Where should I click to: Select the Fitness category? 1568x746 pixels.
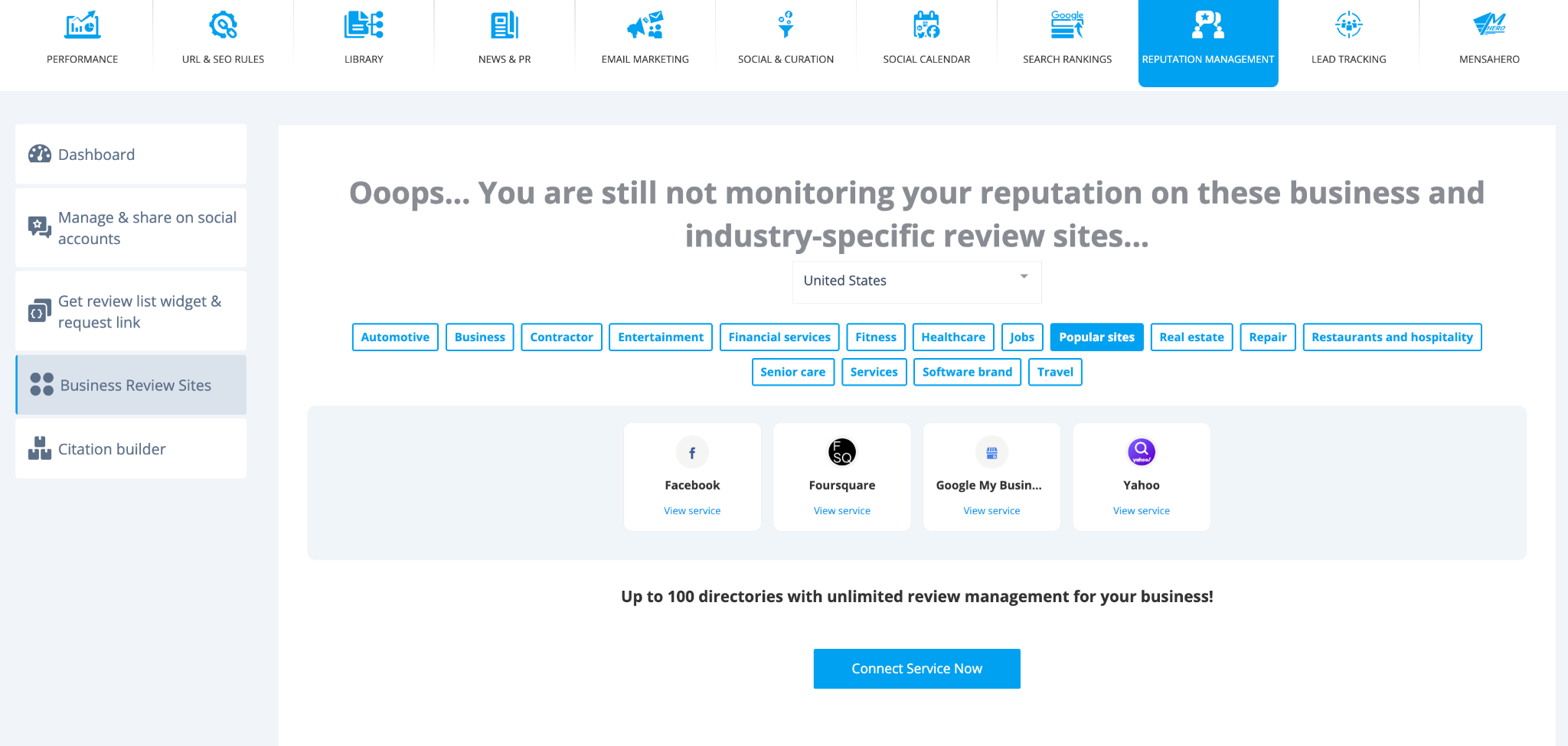[x=876, y=337]
